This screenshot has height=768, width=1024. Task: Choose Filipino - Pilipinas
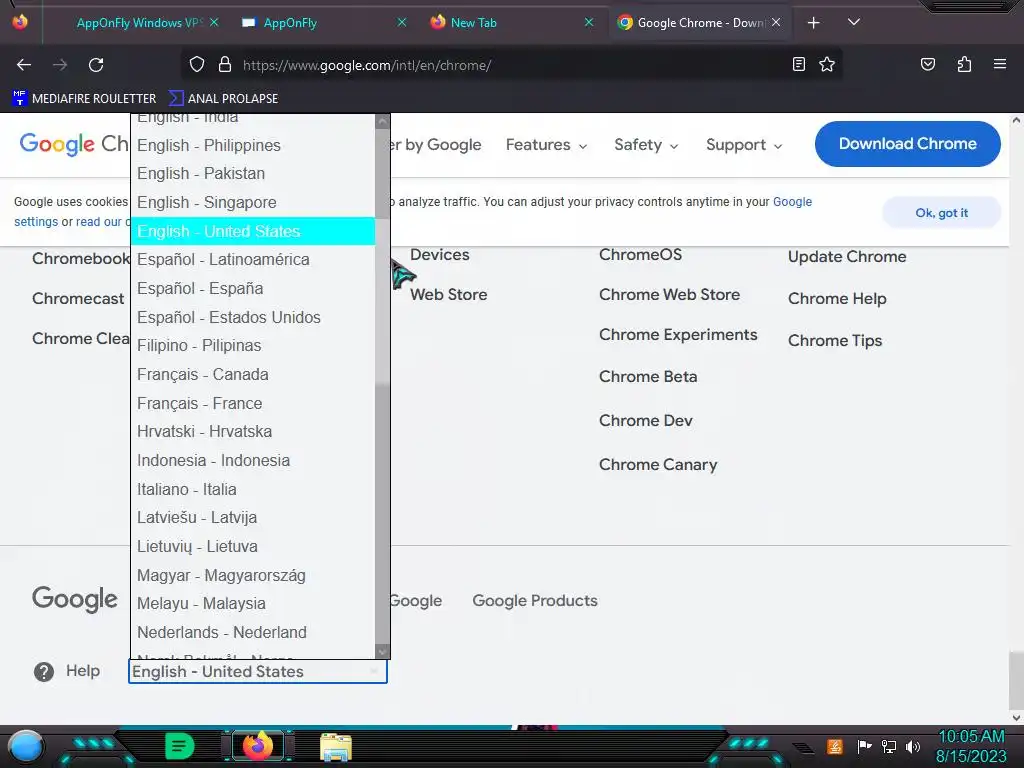(x=253, y=345)
